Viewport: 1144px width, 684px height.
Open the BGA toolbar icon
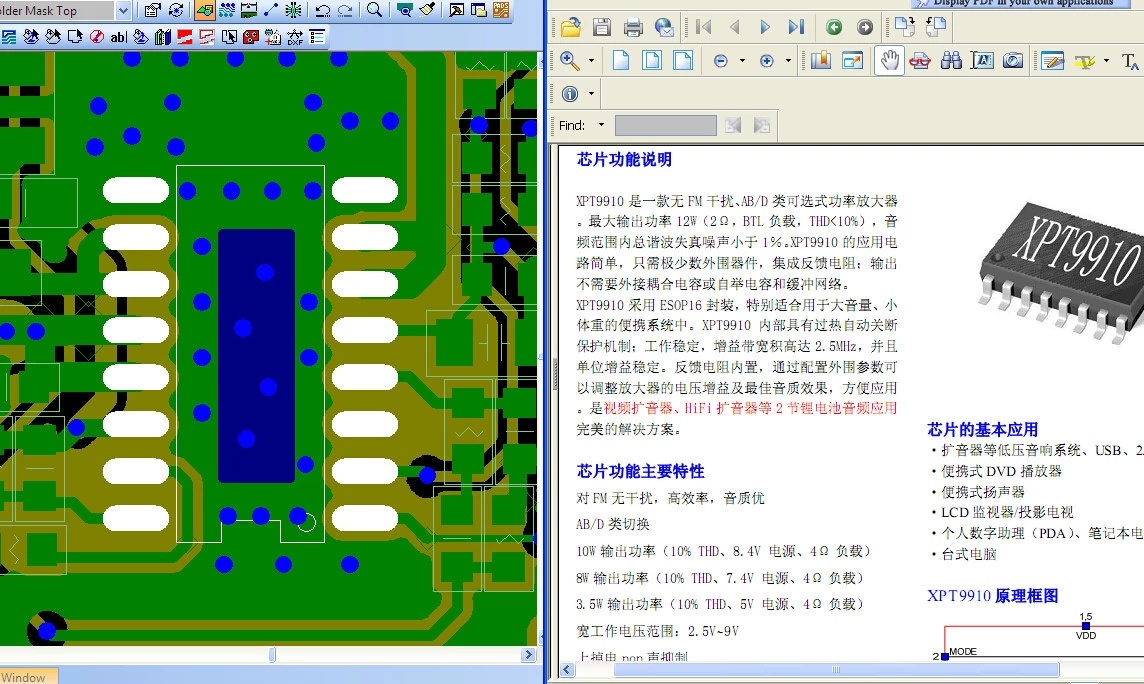293,10
